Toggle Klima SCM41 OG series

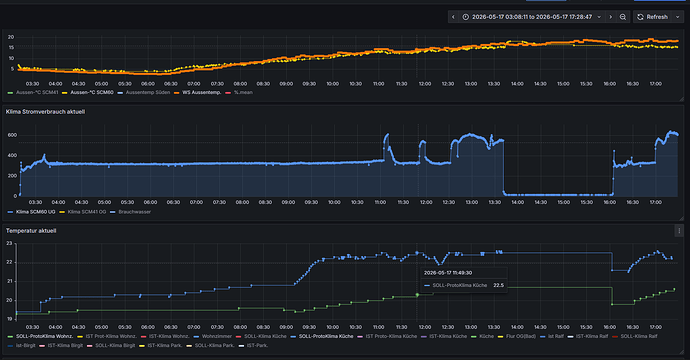(87, 212)
